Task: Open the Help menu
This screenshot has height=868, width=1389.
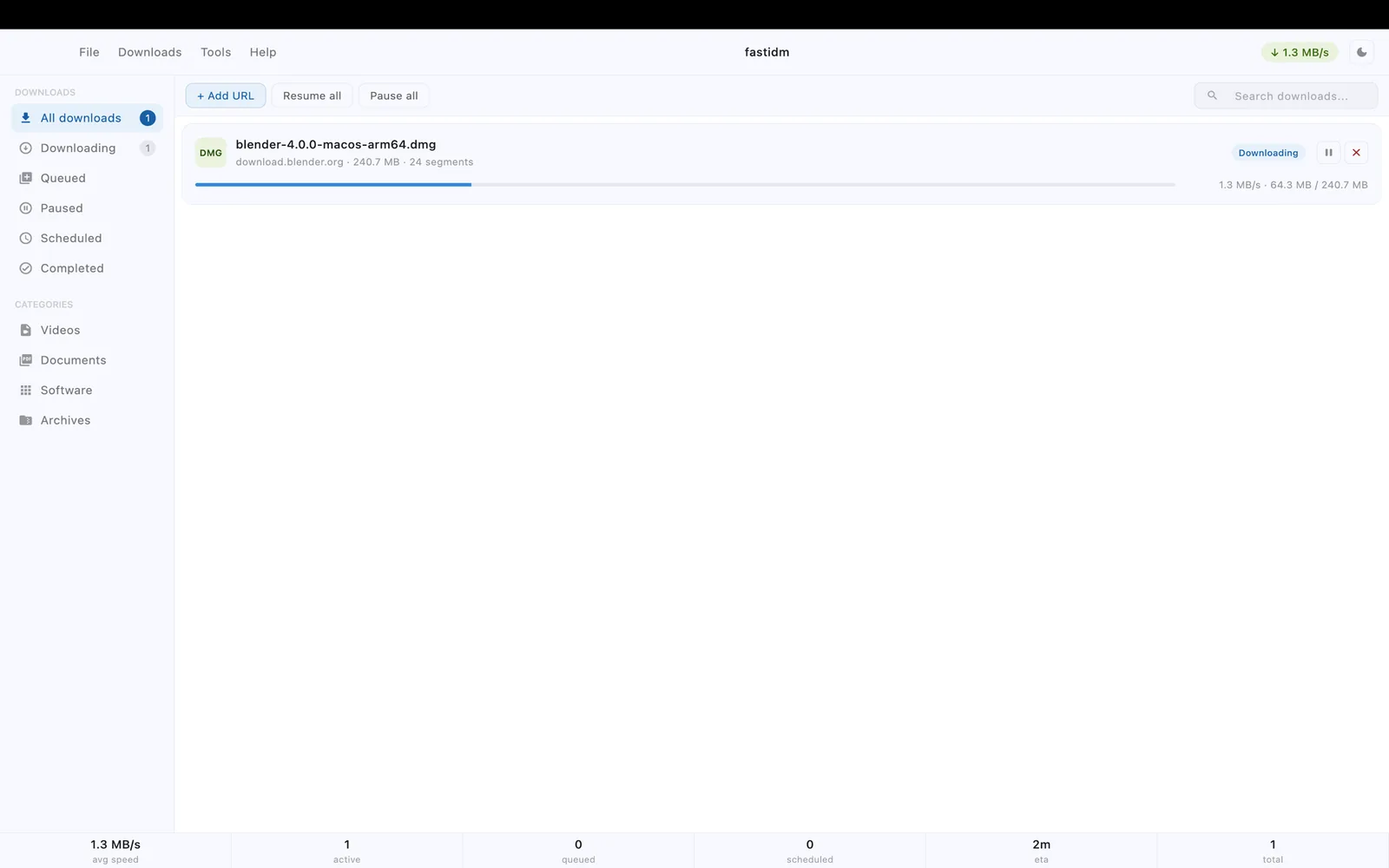Action: 263,52
